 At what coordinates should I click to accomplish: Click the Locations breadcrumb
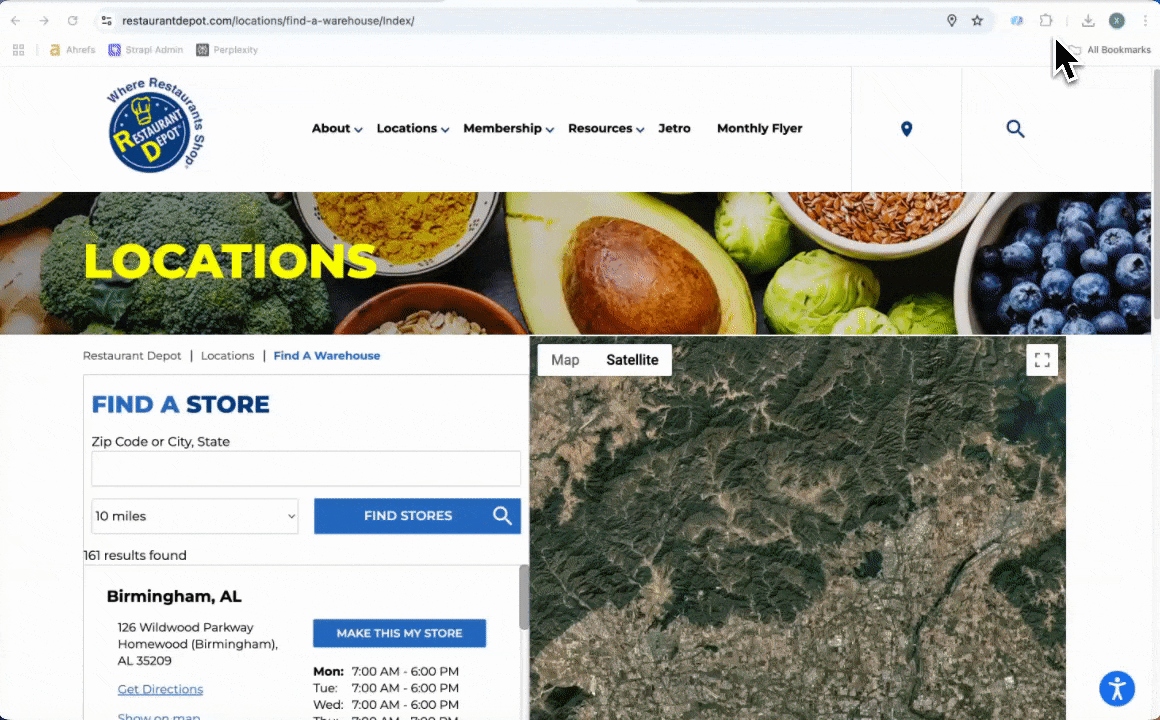click(x=227, y=356)
